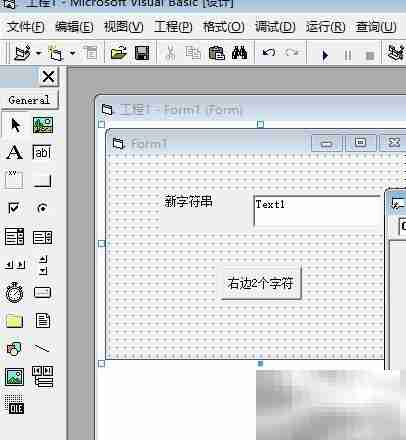This screenshot has width=406, height=440.
Task: Open the 编辑(E) menu
Action: [74, 27]
